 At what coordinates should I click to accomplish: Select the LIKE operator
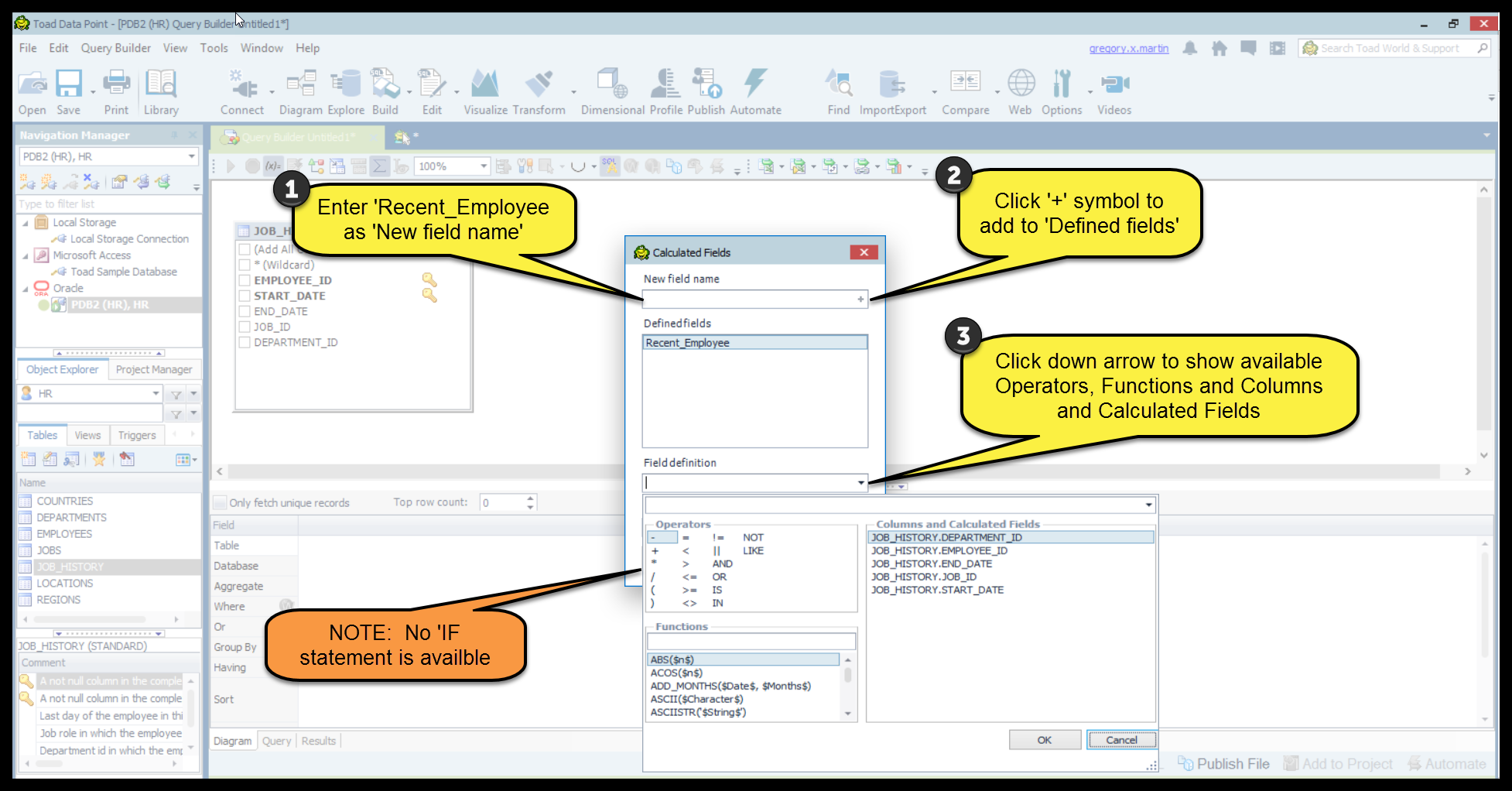(x=753, y=550)
